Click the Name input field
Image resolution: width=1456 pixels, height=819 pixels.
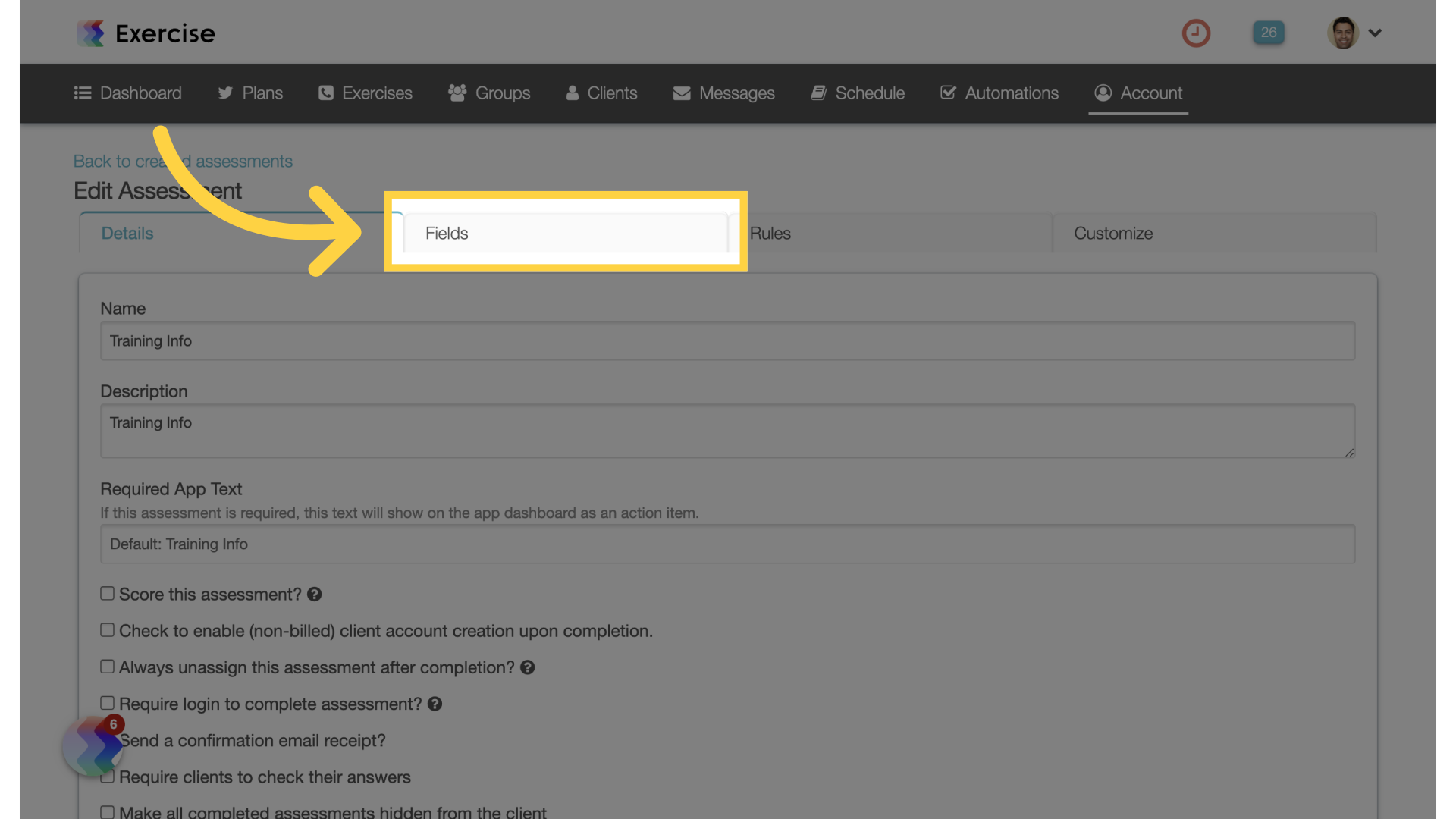pos(728,340)
